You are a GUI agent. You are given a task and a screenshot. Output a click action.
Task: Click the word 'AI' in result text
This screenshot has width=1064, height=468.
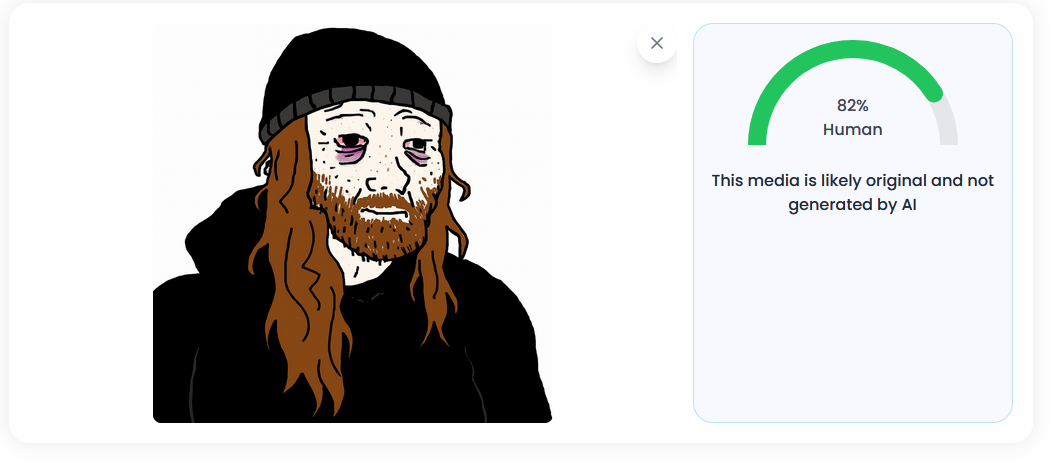(x=910, y=204)
